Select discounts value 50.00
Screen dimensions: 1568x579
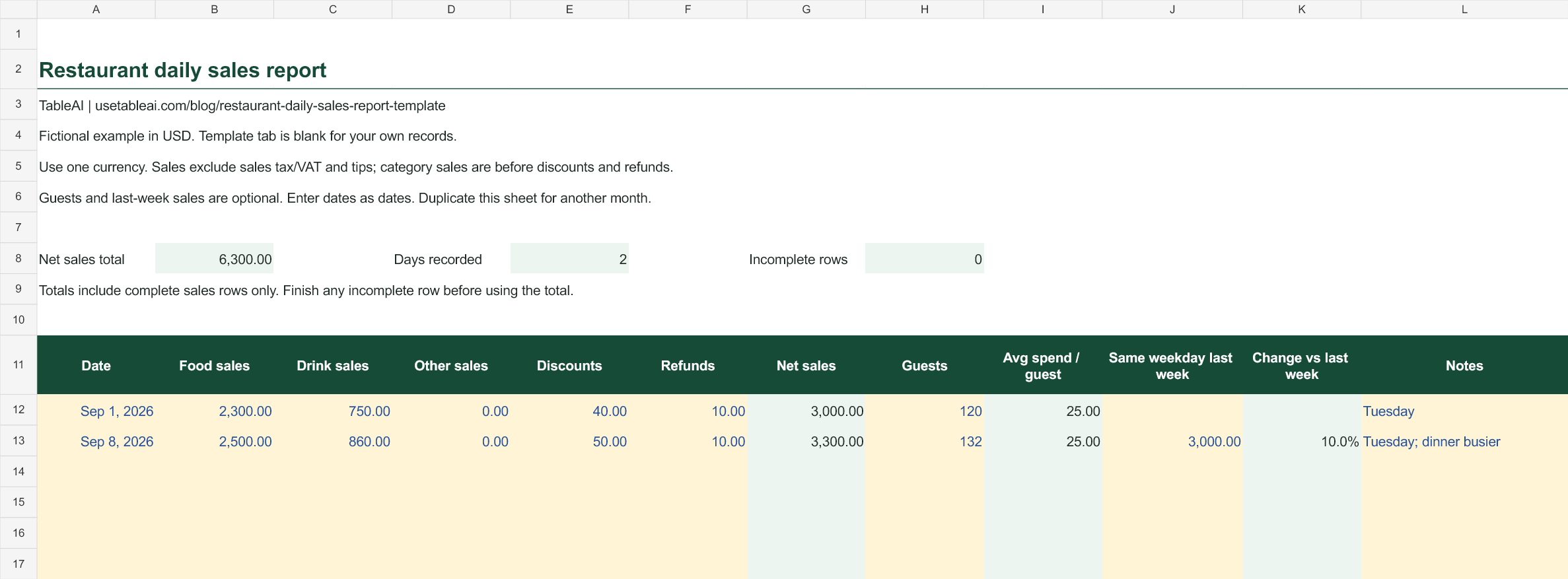[569, 442]
